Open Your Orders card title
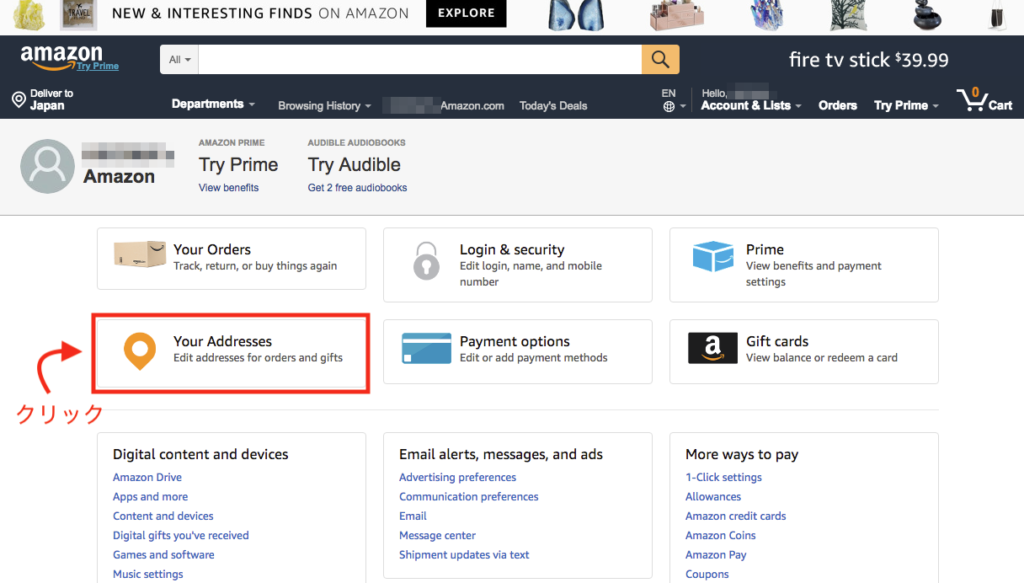 tap(212, 249)
